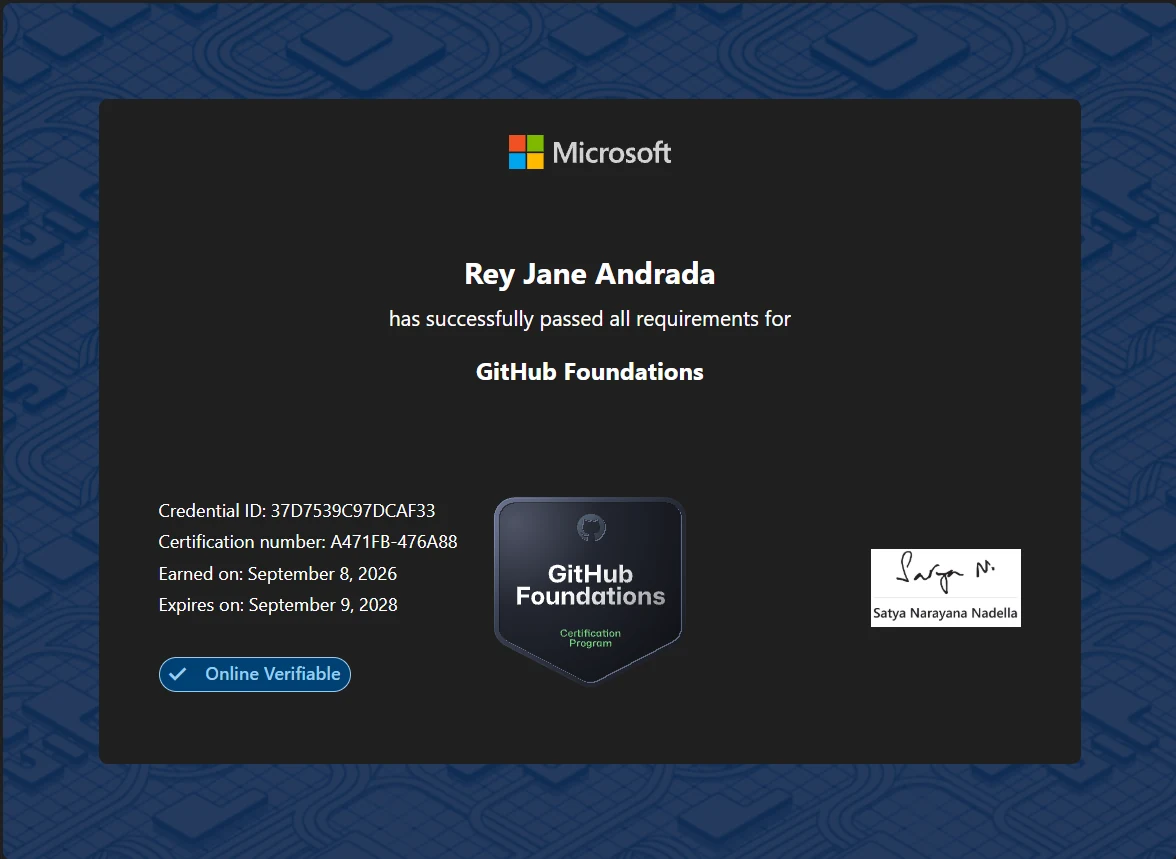This screenshot has height=859, width=1176.
Task: Click the Expires on September 9, 2028 line
Action: click(278, 605)
